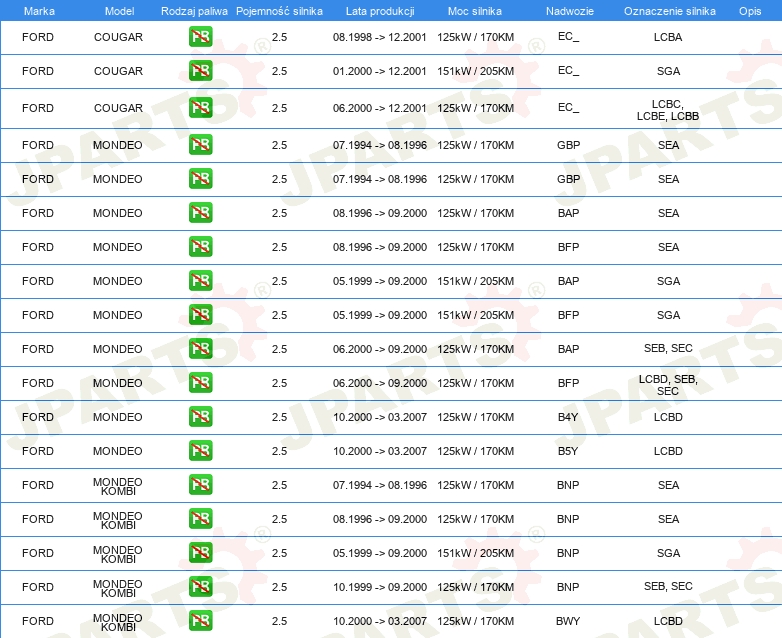Click fuel icon in MONDEO KOMBI 08.1996 row
Image resolution: width=782 pixels, height=638 pixels.
200,519
